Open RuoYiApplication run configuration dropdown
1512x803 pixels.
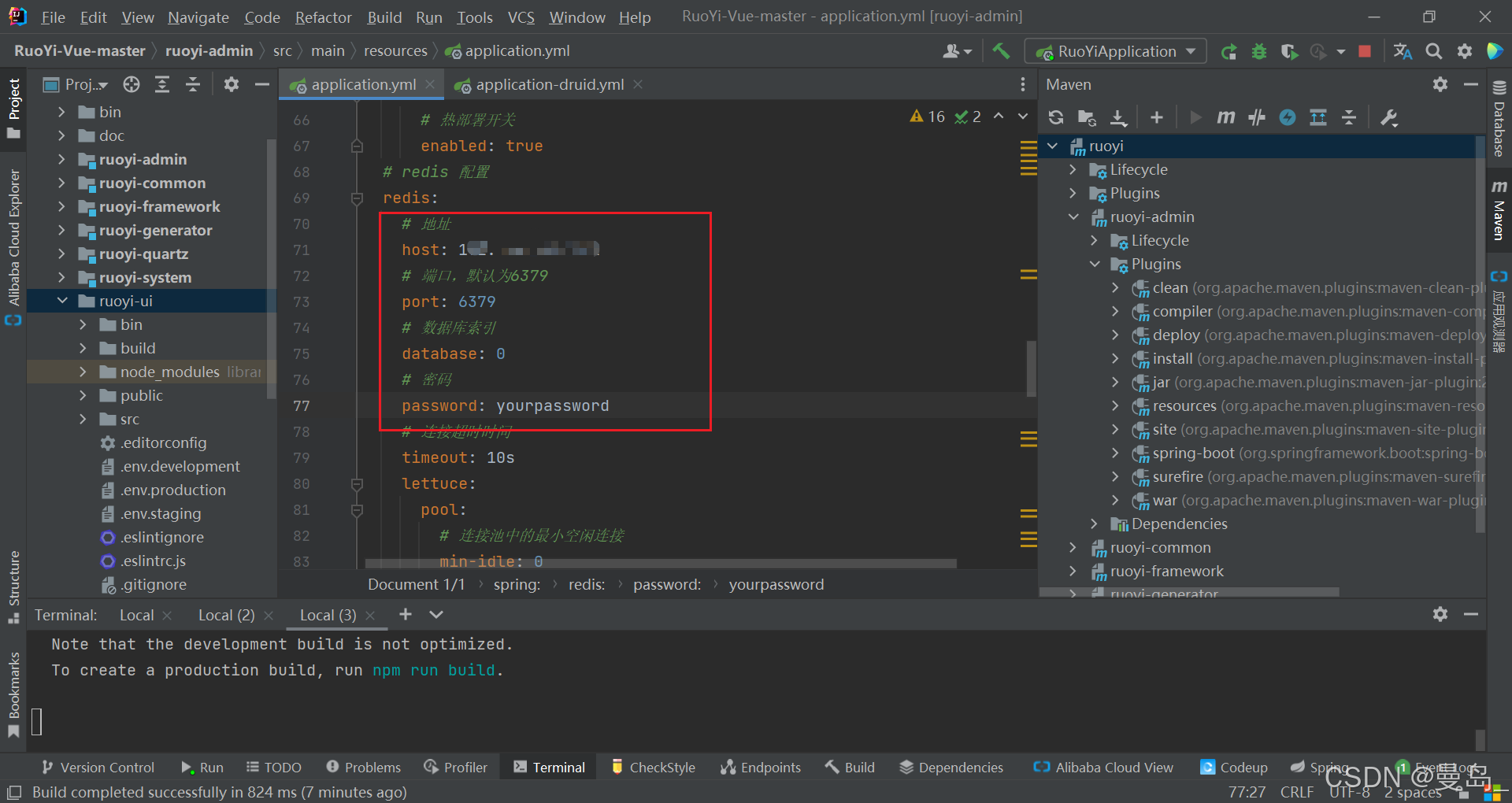(x=1116, y=52)
